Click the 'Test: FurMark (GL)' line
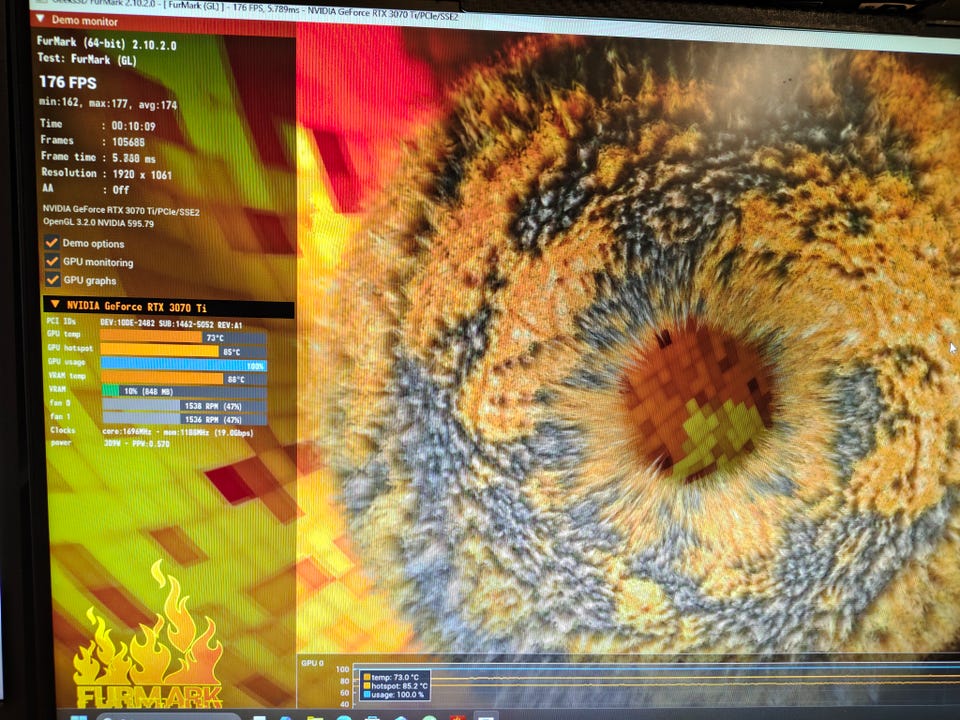 click(x=86, y=59)
